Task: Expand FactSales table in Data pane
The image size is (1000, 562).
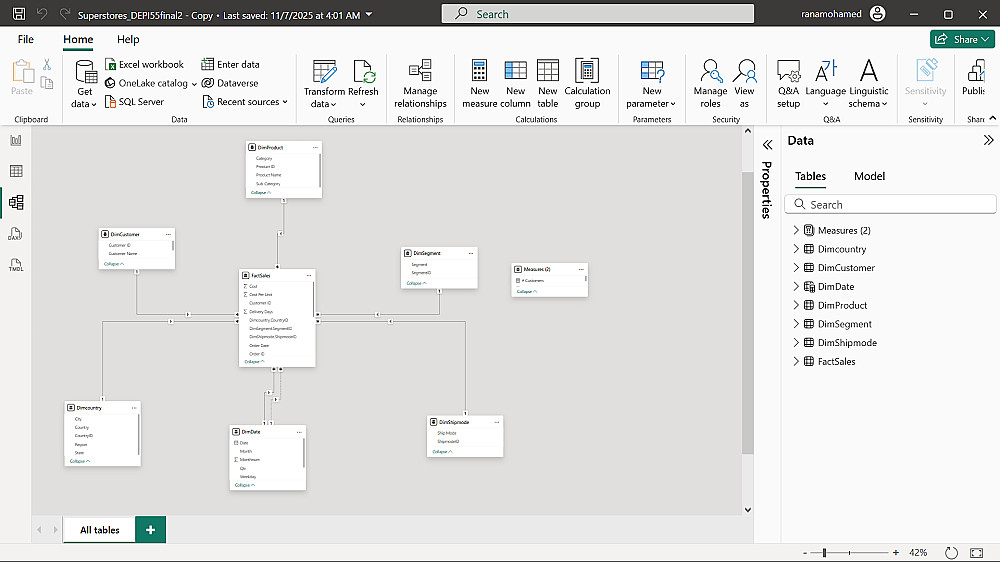Action: pos(796,361)
